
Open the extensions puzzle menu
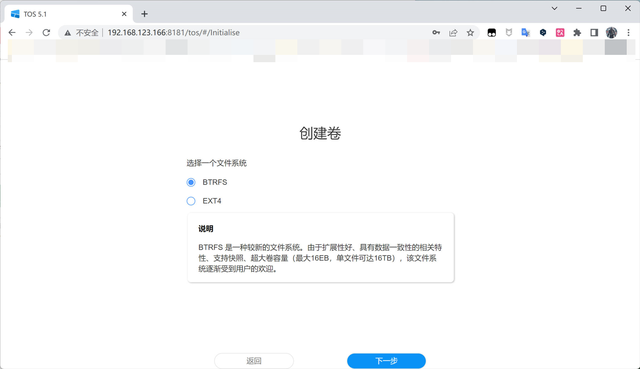click(x=577, y=33)
